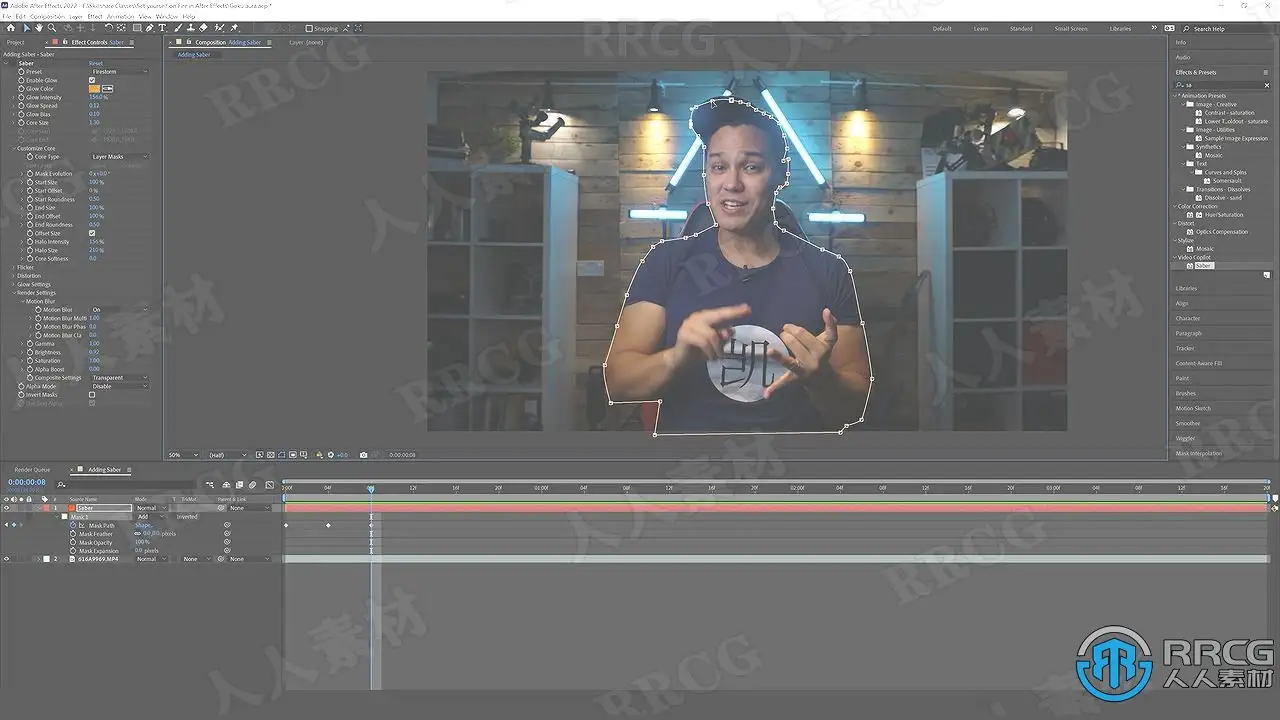The height and width of the screenshot is (720, 1280).
Task: Select the Rotation tool
Action: tap(109, 28)
